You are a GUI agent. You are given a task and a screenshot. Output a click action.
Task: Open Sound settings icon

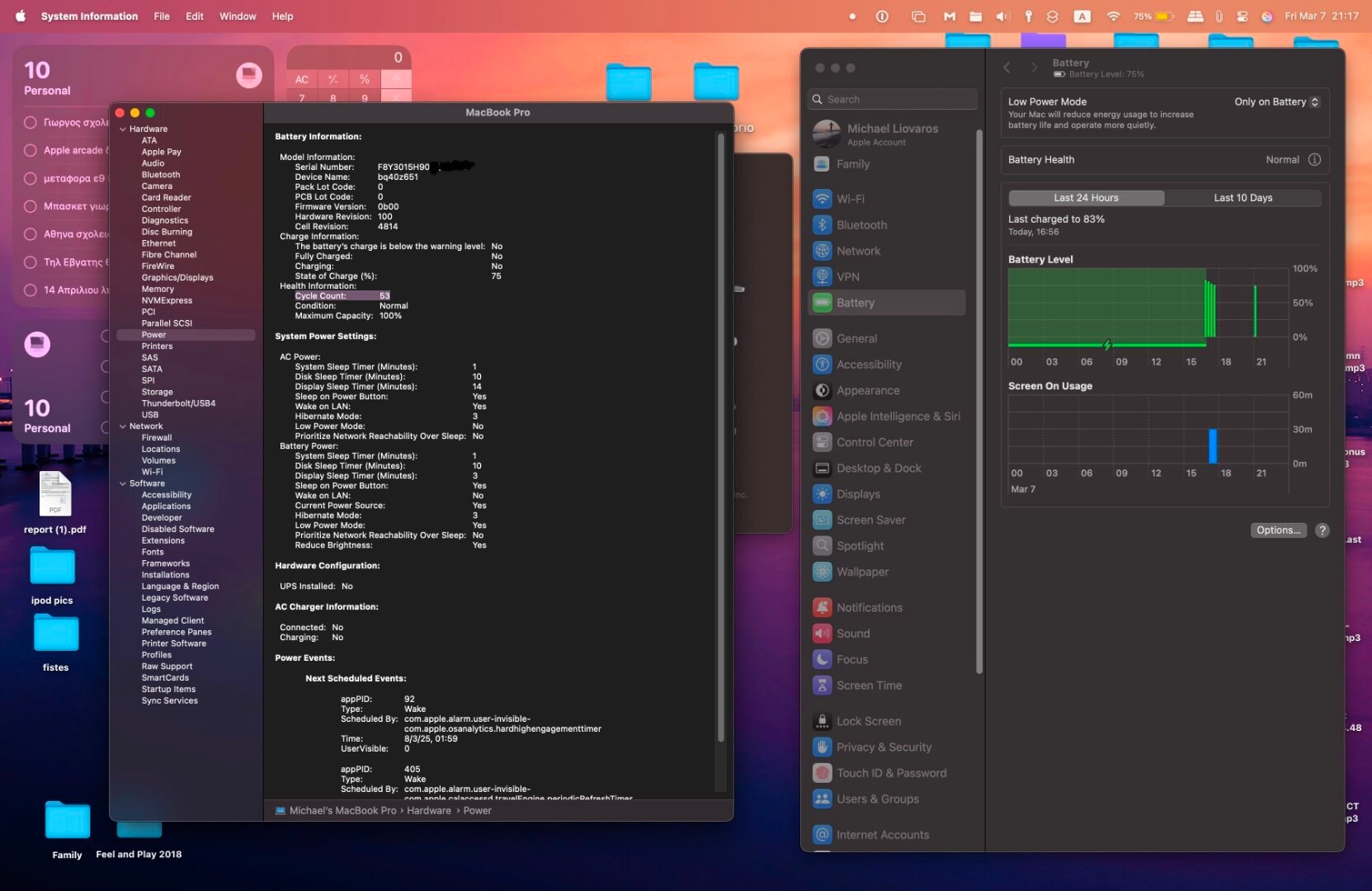pos(822,634)
